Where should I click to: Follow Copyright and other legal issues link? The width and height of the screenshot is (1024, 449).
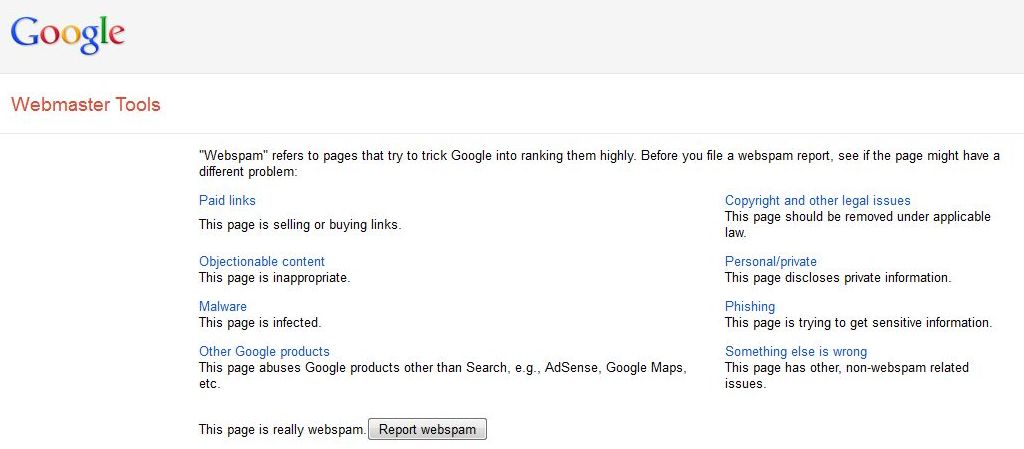pyautogui.click(x=818, y=200)
